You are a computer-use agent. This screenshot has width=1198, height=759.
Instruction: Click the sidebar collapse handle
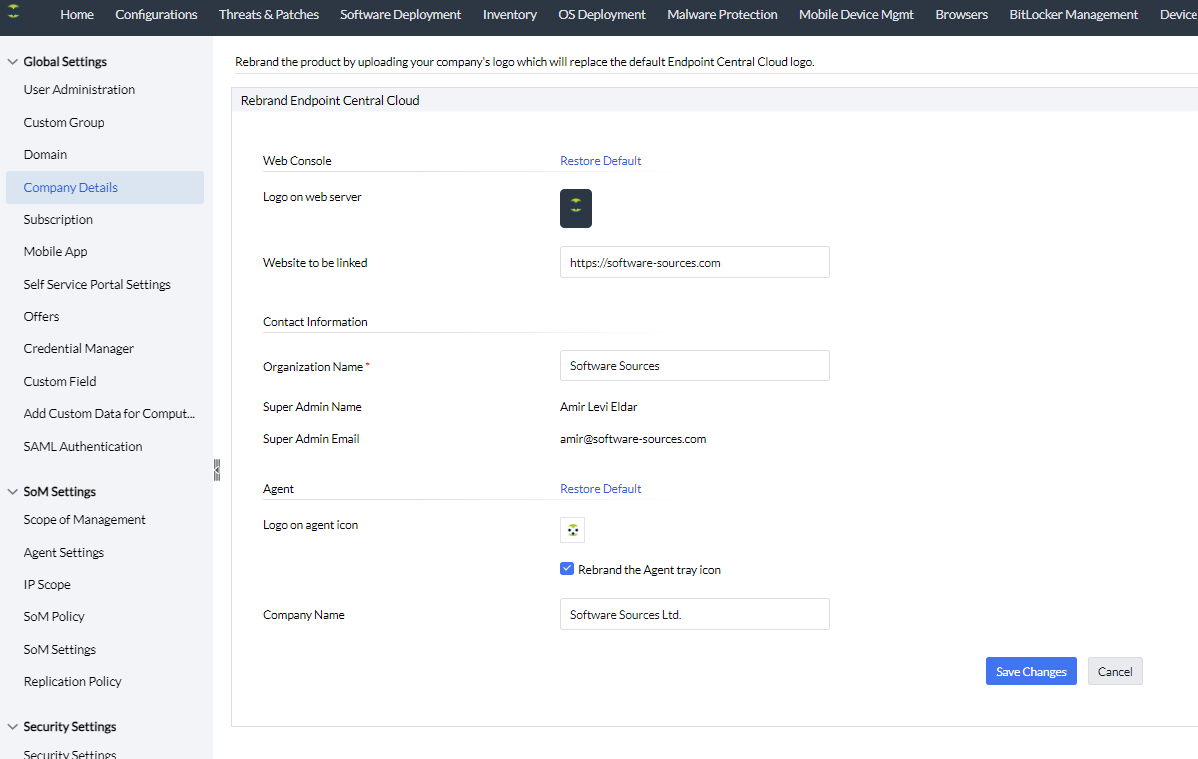pos(216,470)
